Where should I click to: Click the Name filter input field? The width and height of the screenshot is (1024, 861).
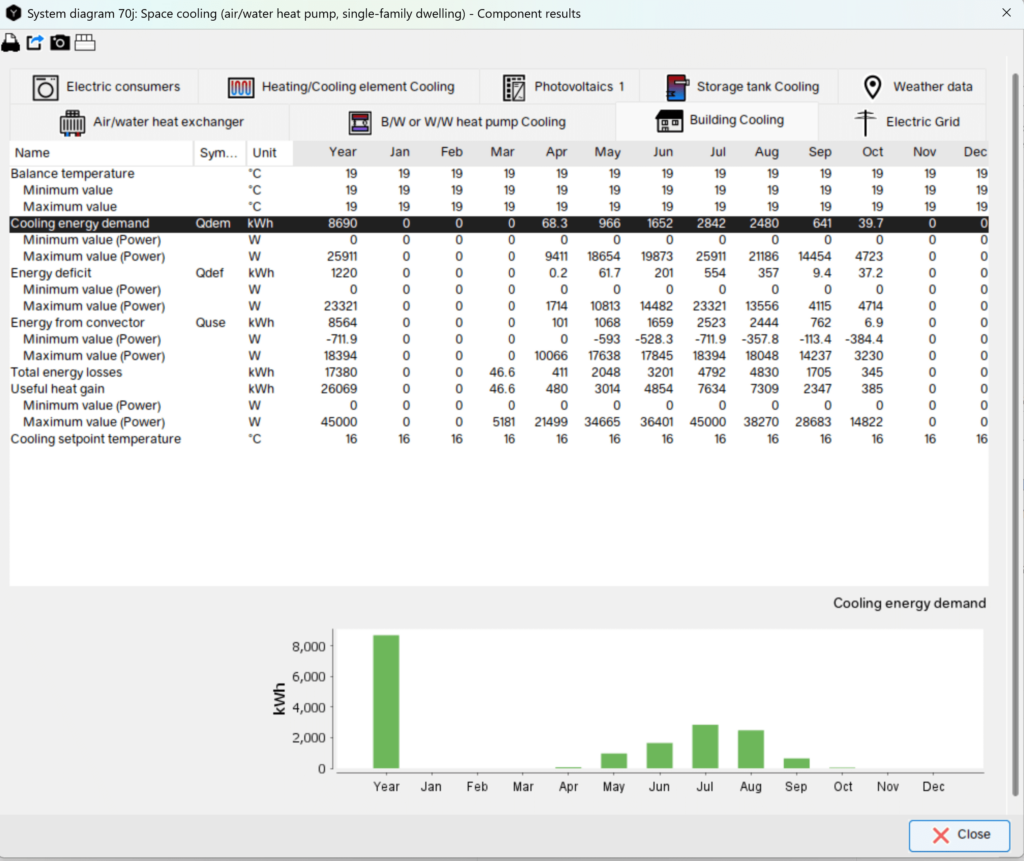100,153
